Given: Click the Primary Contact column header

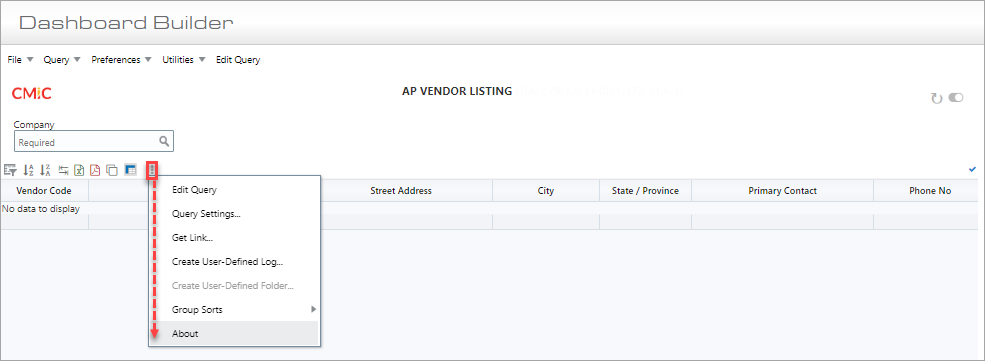Looking at the screenshot, I should (x=782, y=190).
